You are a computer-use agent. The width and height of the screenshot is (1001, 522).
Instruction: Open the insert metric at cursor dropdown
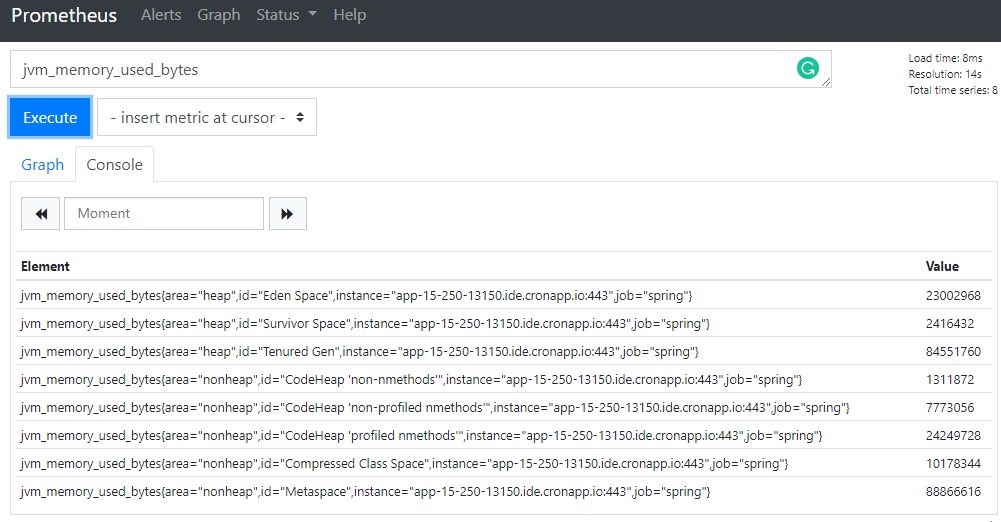[207, 117]
